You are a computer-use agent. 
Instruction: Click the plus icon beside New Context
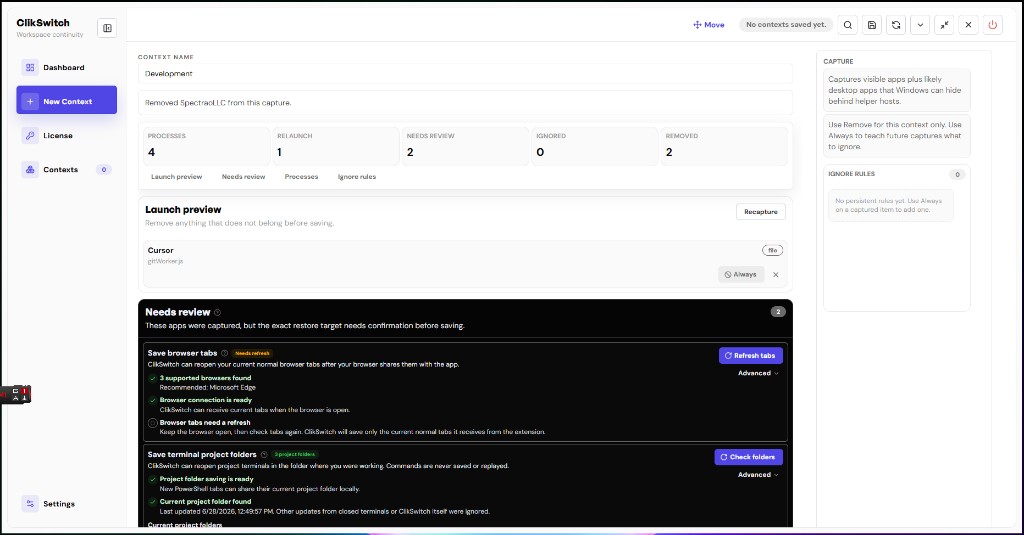(30, 101)
